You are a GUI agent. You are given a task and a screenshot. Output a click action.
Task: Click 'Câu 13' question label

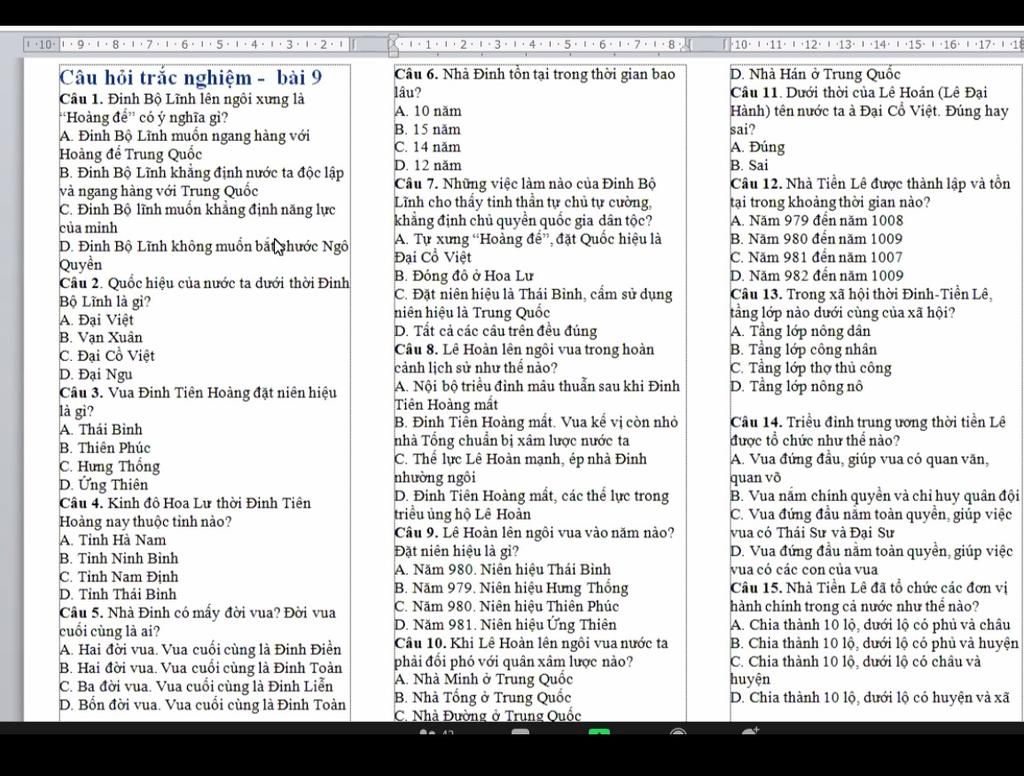pyautogui.click(x=756, y=295)
